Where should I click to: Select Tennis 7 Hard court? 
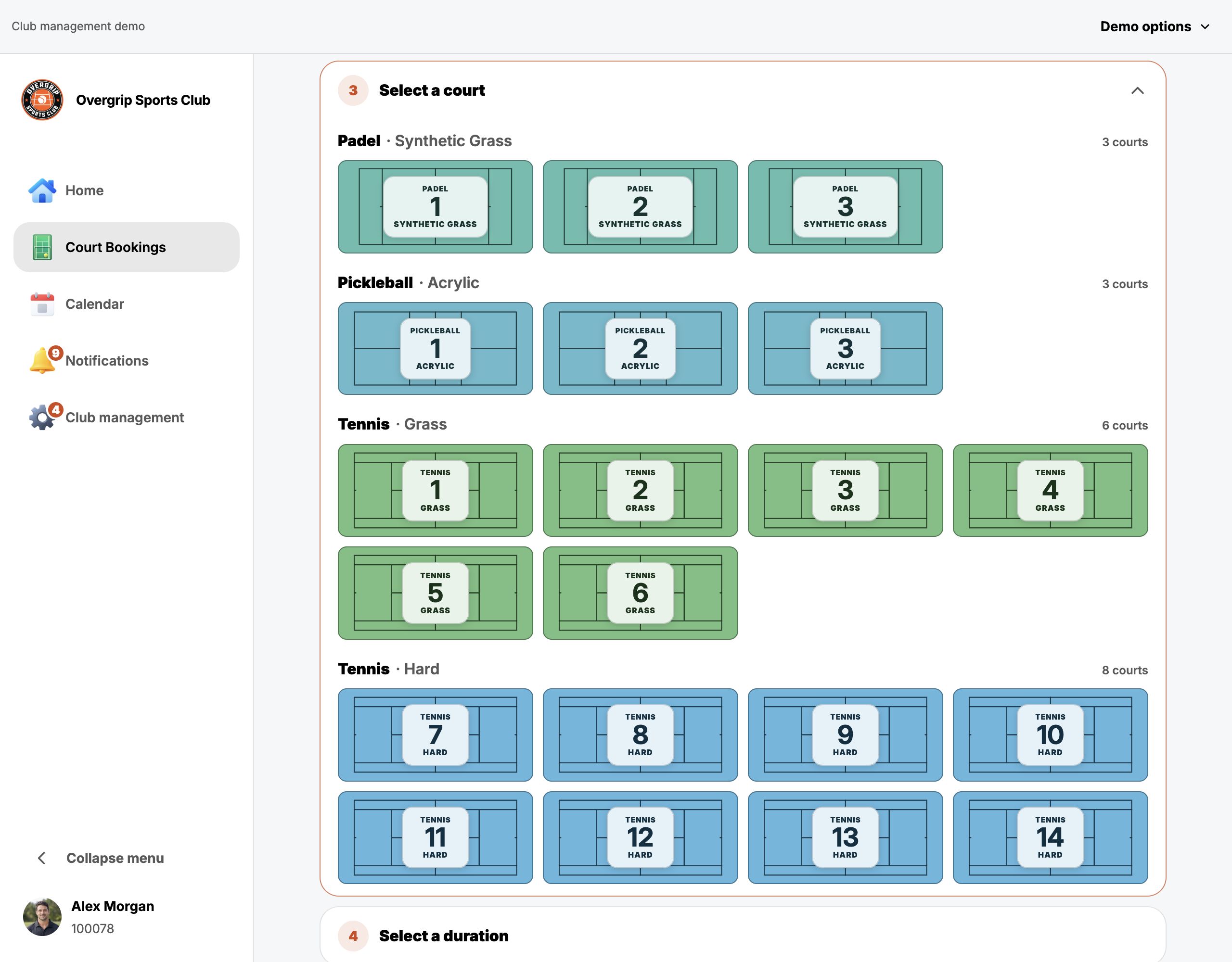(435, 735)
